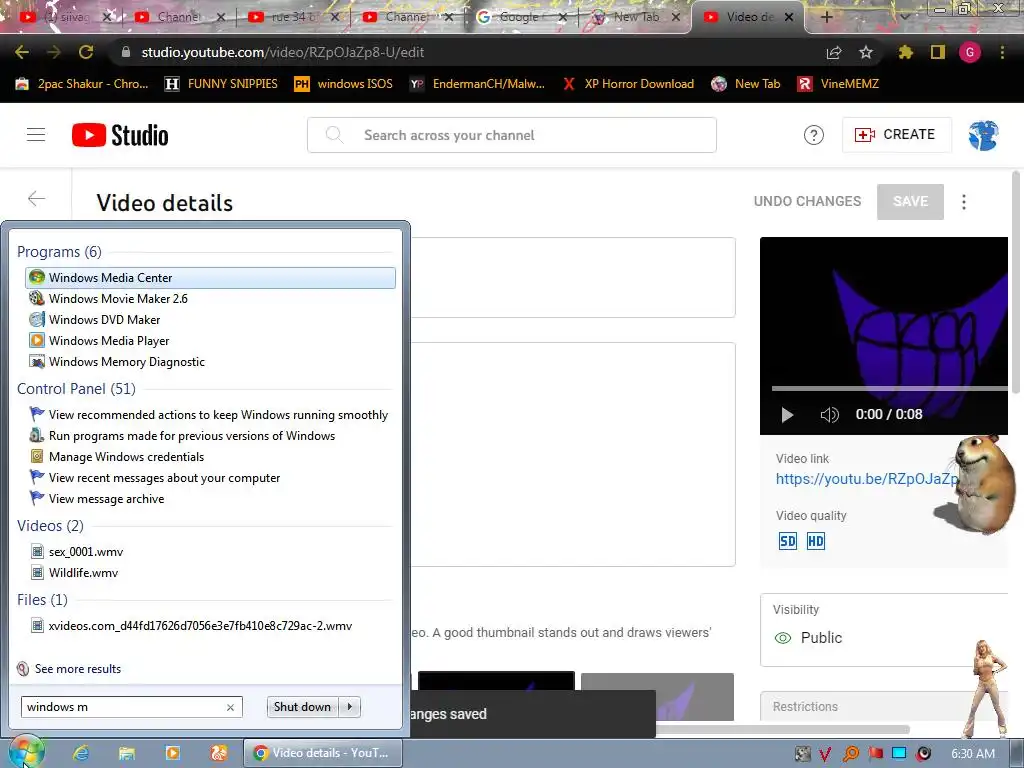Play the video preview
The height and width of the screenshot is (768, 1024).
click(788, 415)
